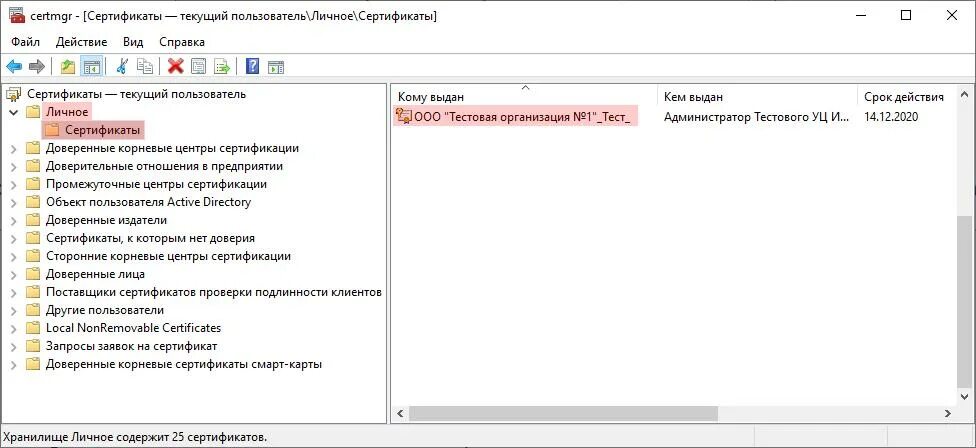Expand Другие пользователи node
The height and width of the screenshot is (448, 976).
click(x=13, y=311)
